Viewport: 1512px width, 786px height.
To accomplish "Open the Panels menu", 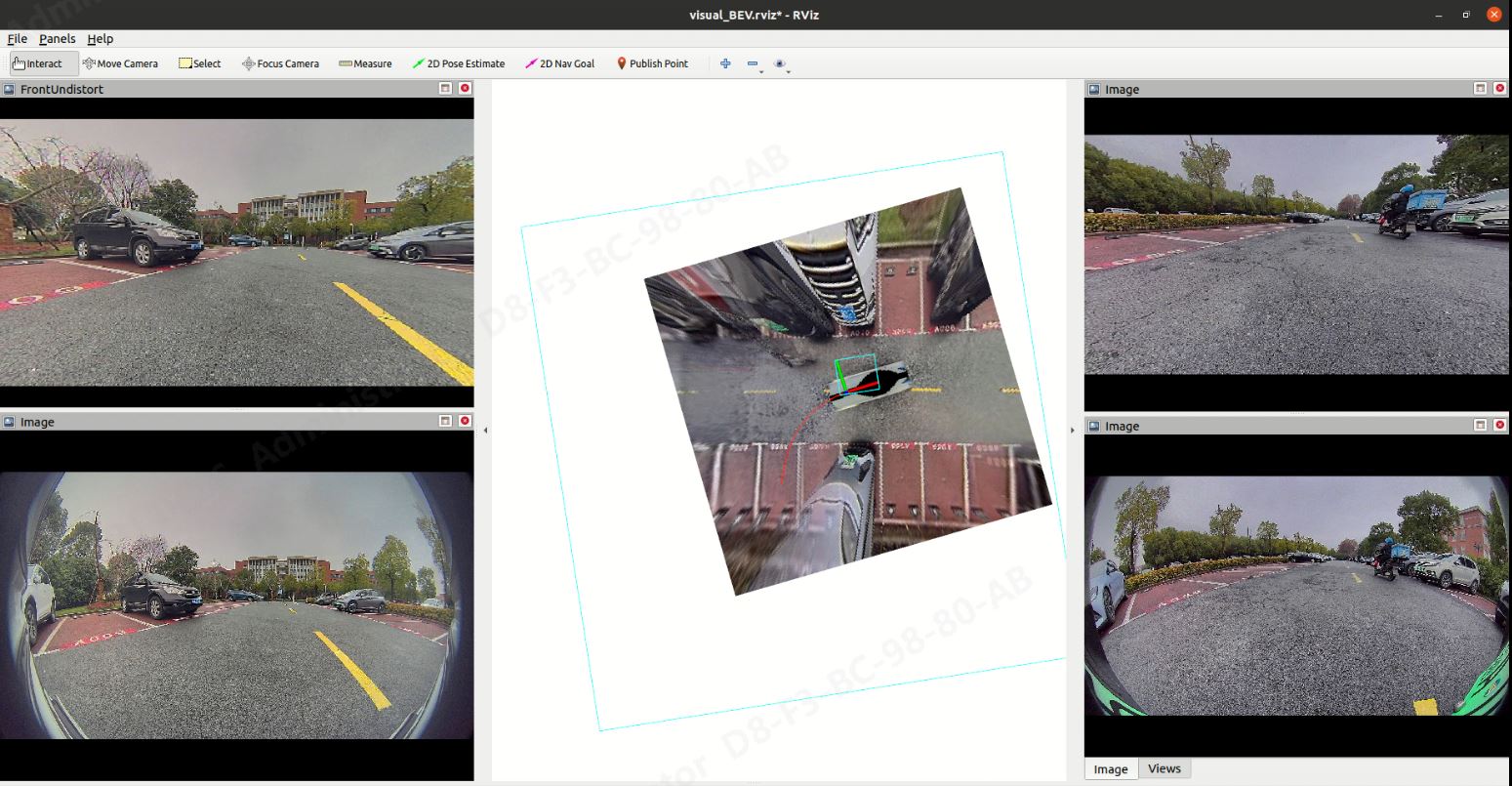I will [x=57, y=39].
